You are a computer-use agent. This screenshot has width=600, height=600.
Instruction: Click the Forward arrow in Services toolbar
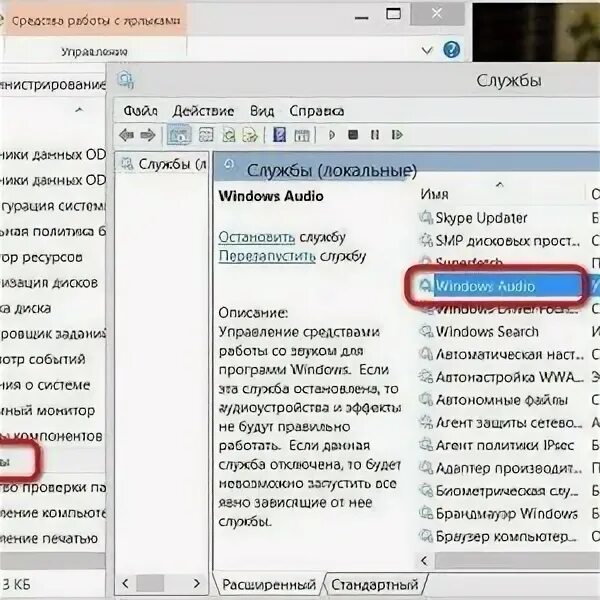[148, 135]
